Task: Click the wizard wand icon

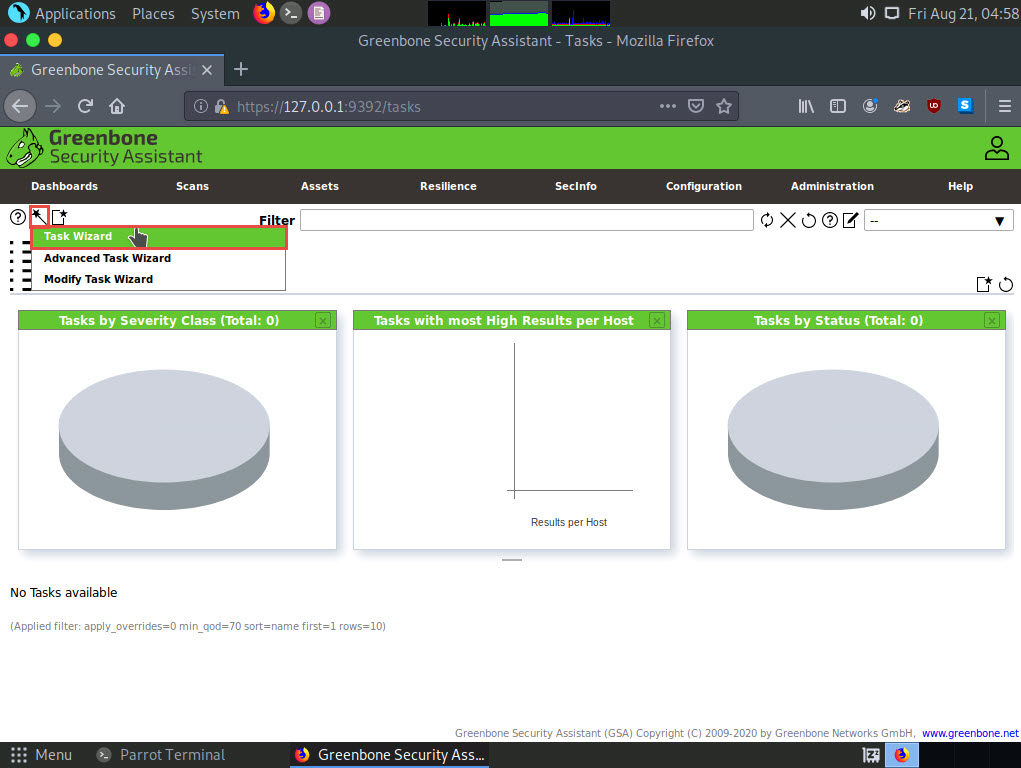Action: (39, 216)
